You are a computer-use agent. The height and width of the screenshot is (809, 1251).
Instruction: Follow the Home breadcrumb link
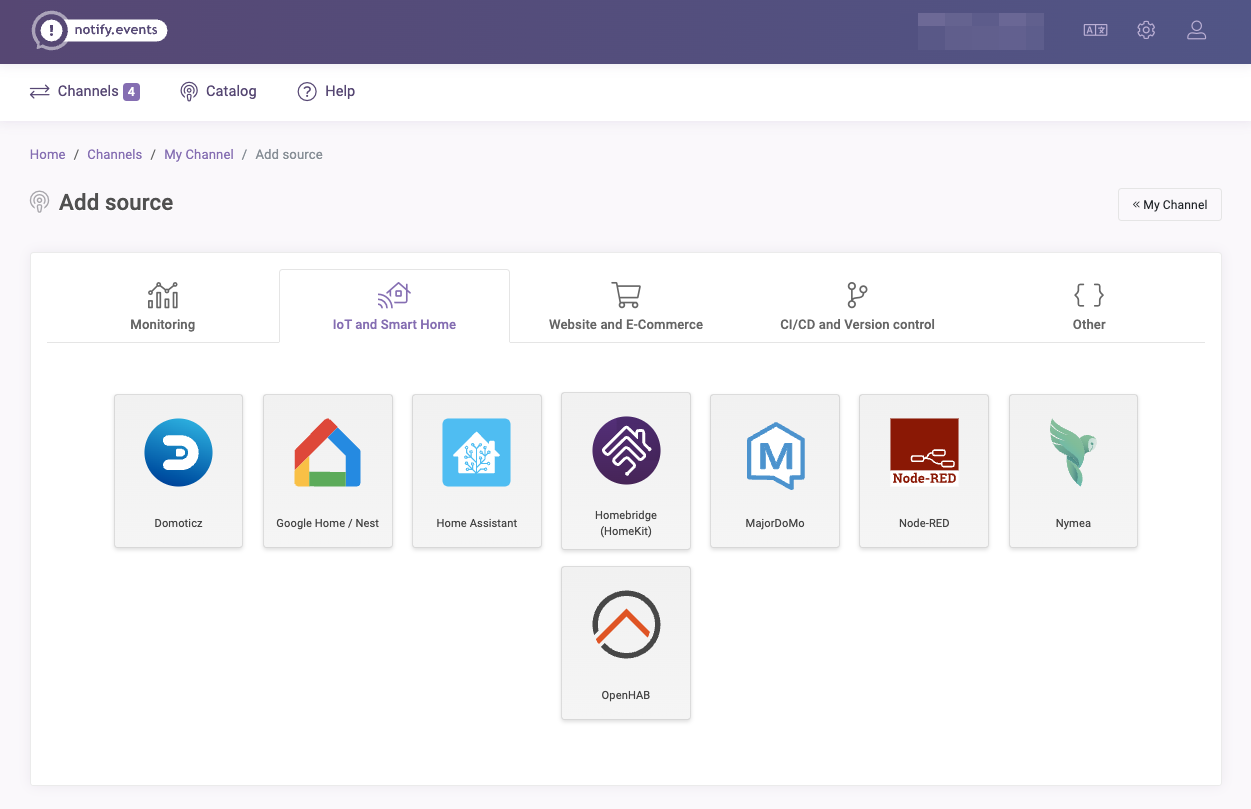(x=48, y=155)
